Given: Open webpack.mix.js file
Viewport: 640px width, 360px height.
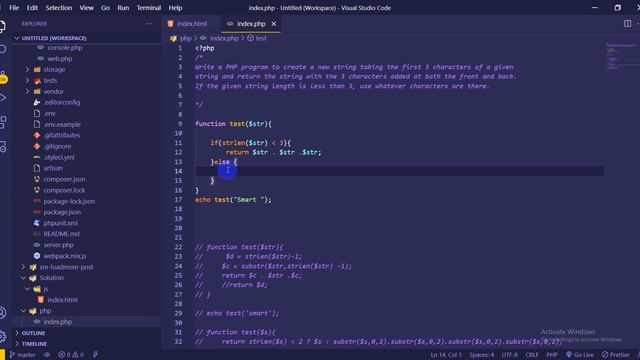Looking at the screenshot, I should (64, 256).
